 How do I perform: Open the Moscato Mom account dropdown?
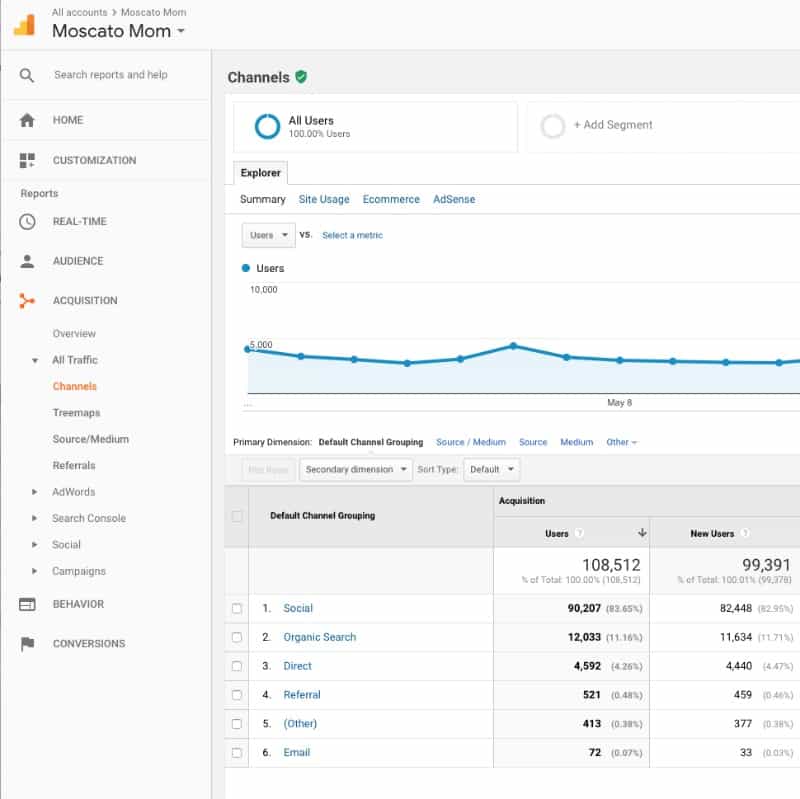[x=118, y=31]
